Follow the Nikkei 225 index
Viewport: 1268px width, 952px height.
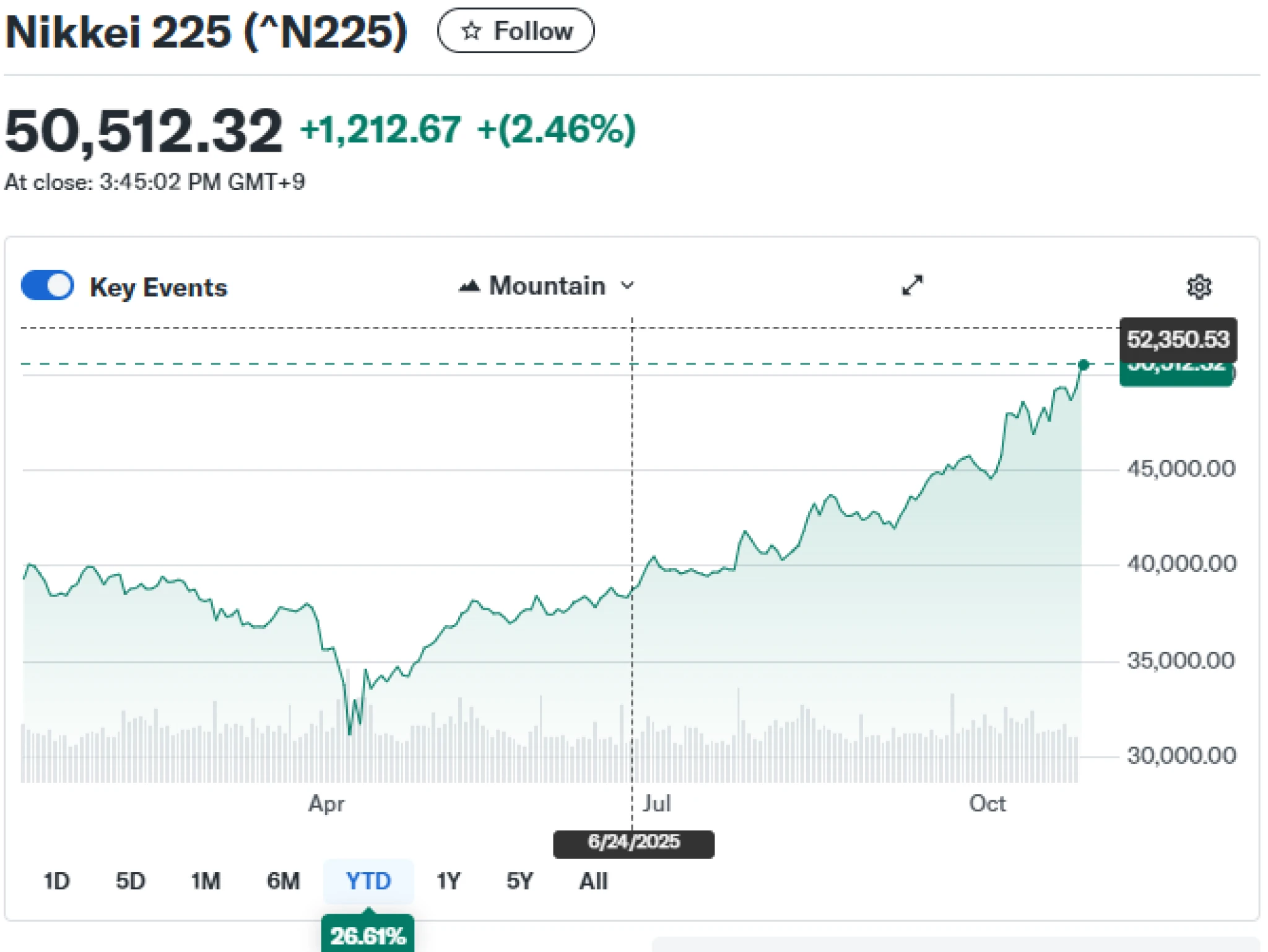point(516,31)
